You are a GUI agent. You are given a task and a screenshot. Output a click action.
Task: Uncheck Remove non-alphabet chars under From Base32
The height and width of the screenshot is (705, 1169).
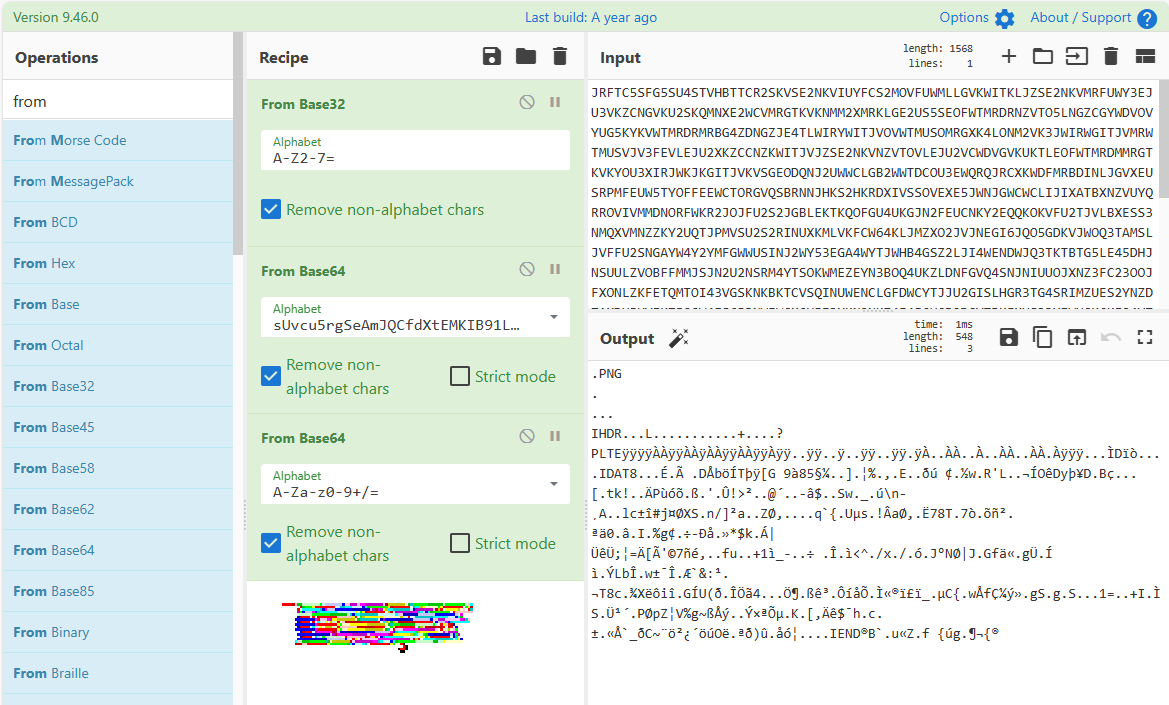270,210
